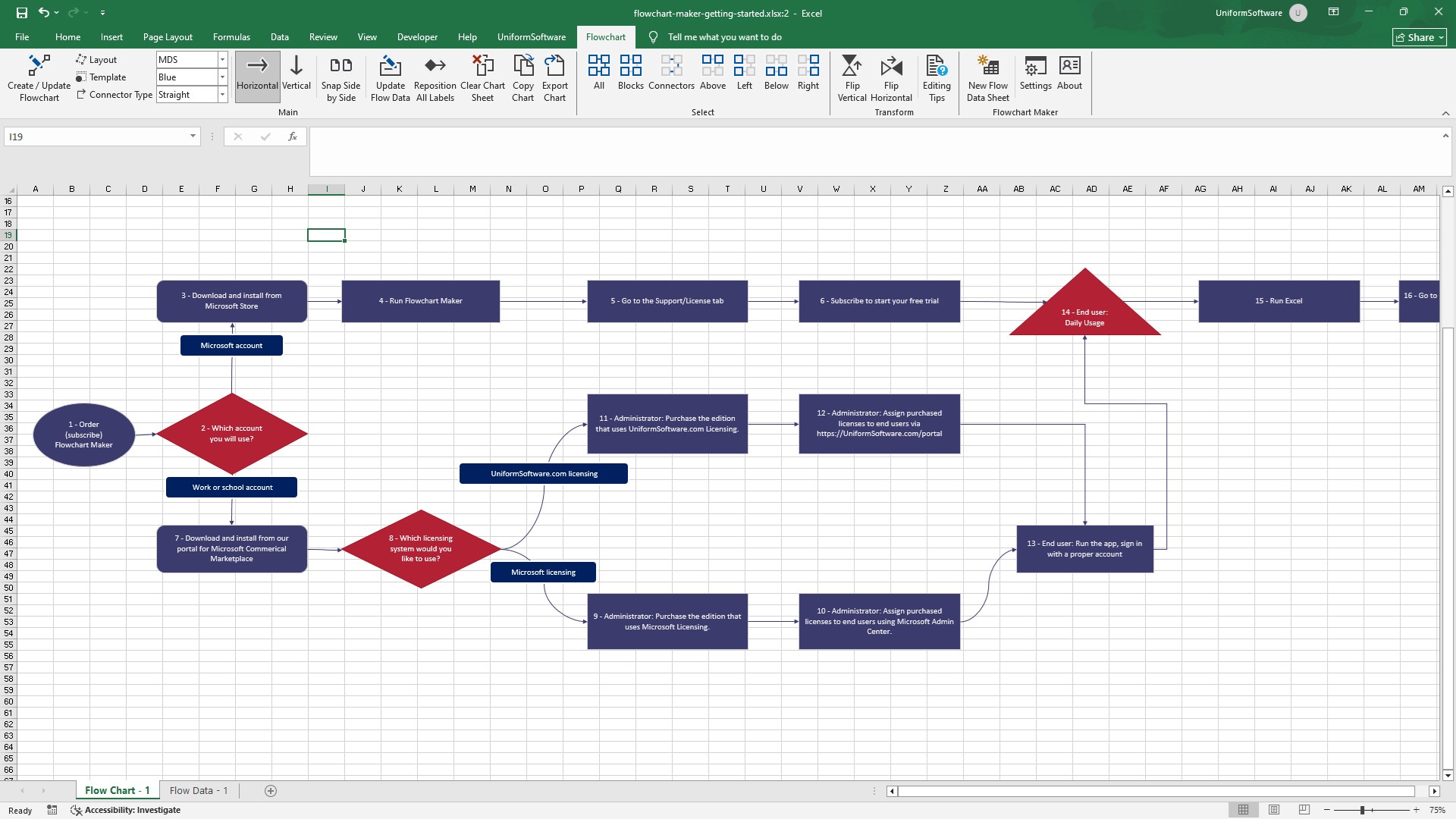Click the Export Chart icon
This screenshot has height=819, width=1456.
tap(554, 66)
